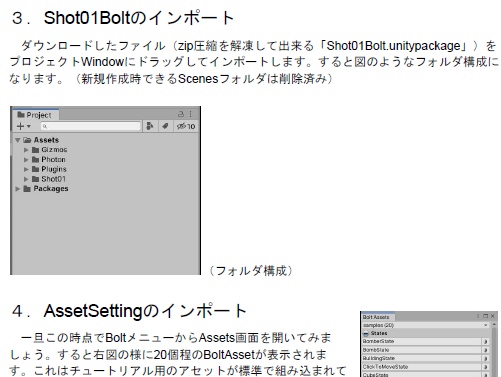Maximize the Bolt Assets window
The height and width of the screenshot is (377, 501).
tap(485, 316)
